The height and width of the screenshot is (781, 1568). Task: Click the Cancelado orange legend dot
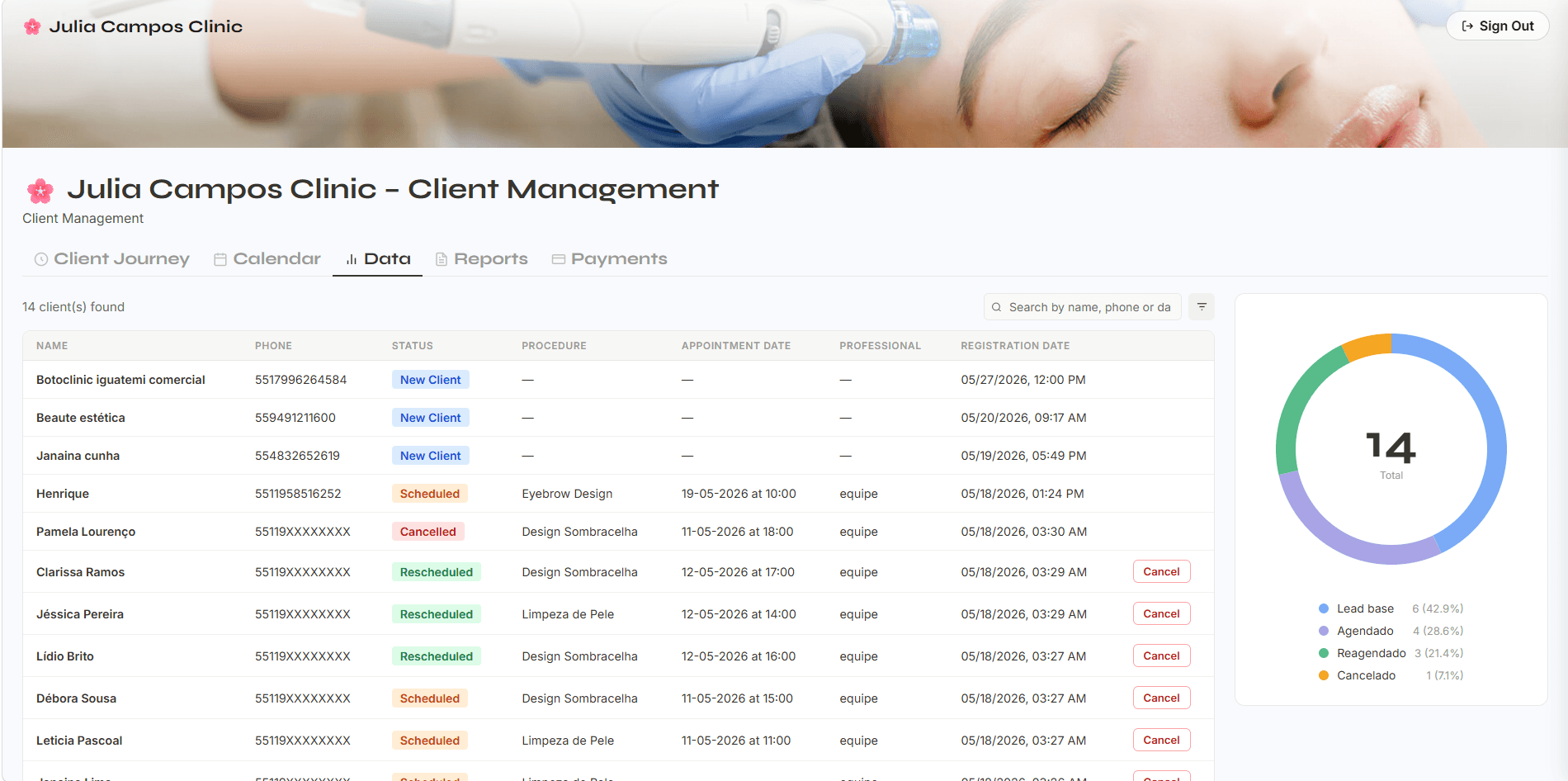coord(1324,675)
